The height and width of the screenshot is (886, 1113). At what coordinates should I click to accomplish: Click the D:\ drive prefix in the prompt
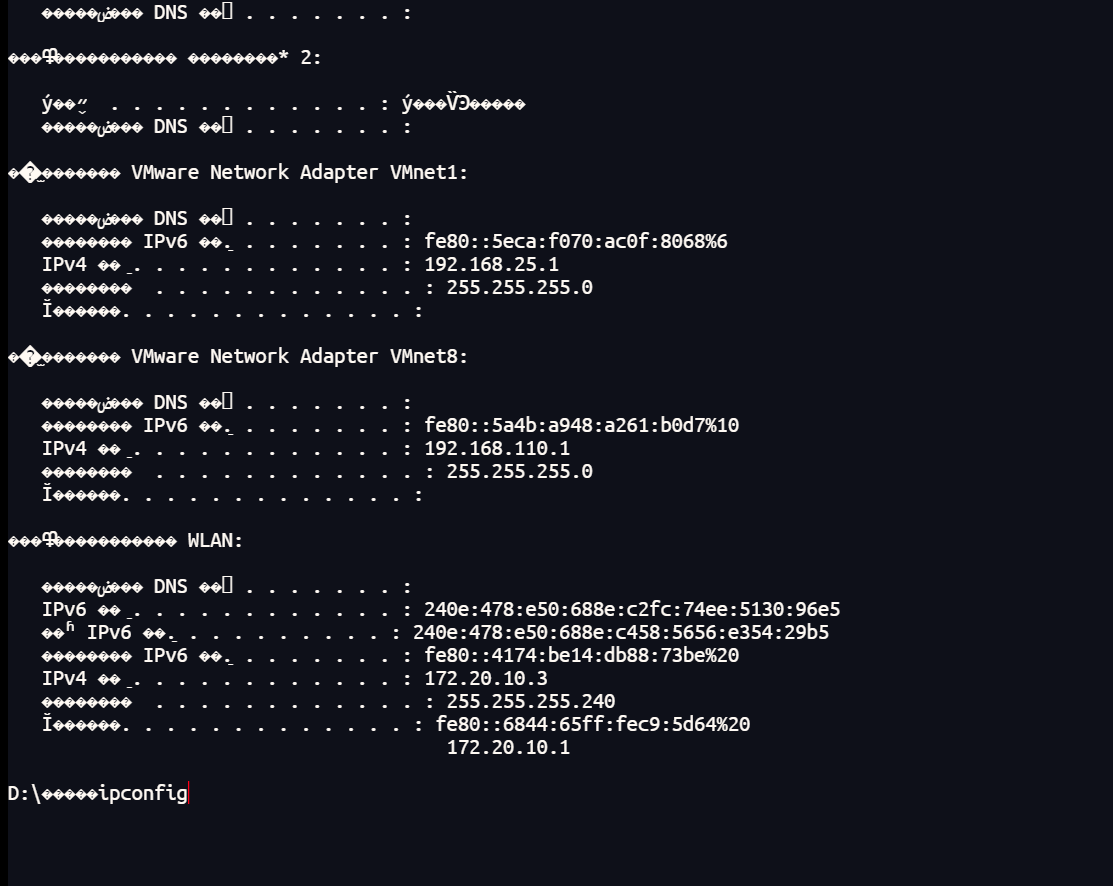tap(24, 794)
